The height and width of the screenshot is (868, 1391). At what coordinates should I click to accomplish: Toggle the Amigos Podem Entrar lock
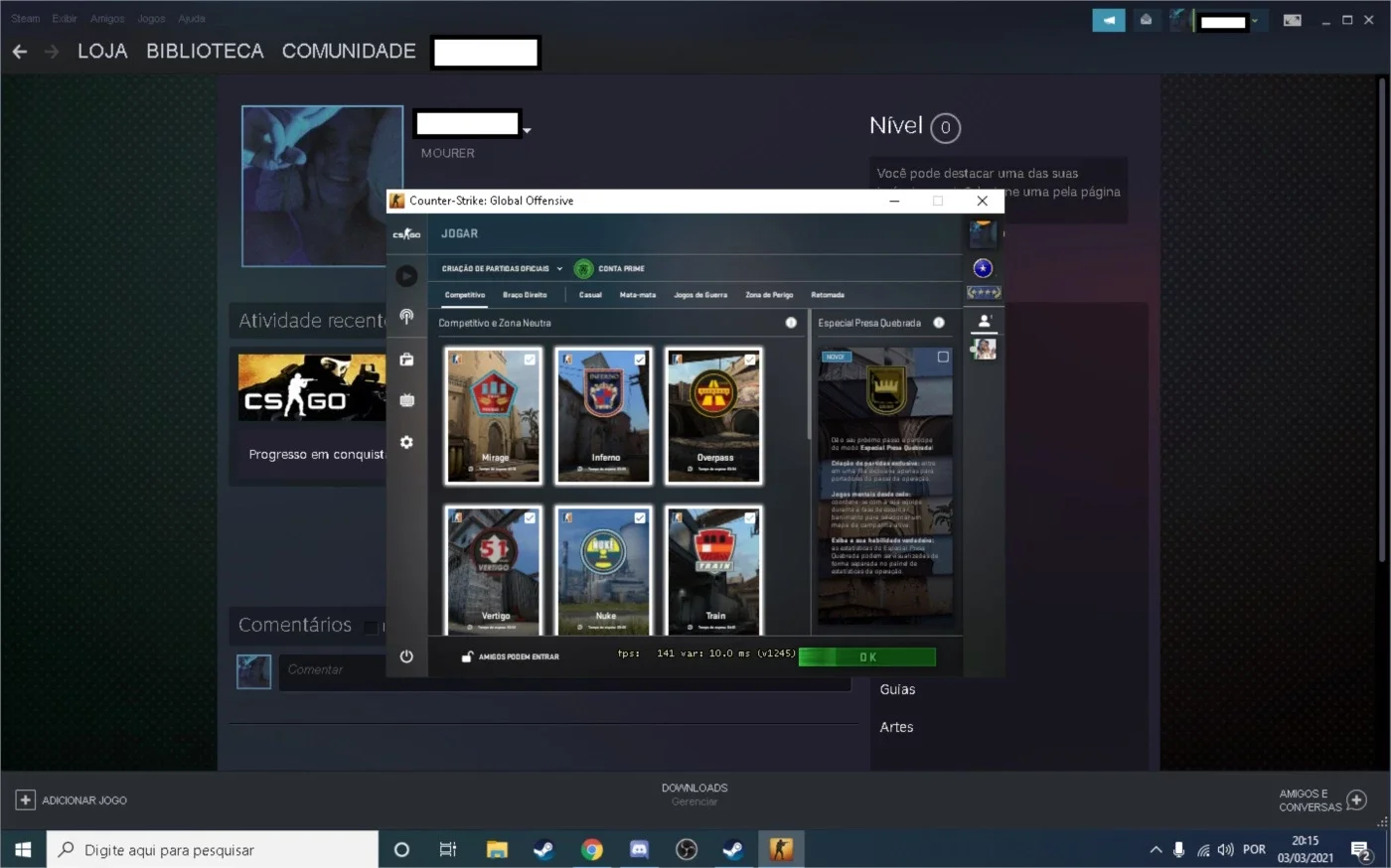[467, 656]
